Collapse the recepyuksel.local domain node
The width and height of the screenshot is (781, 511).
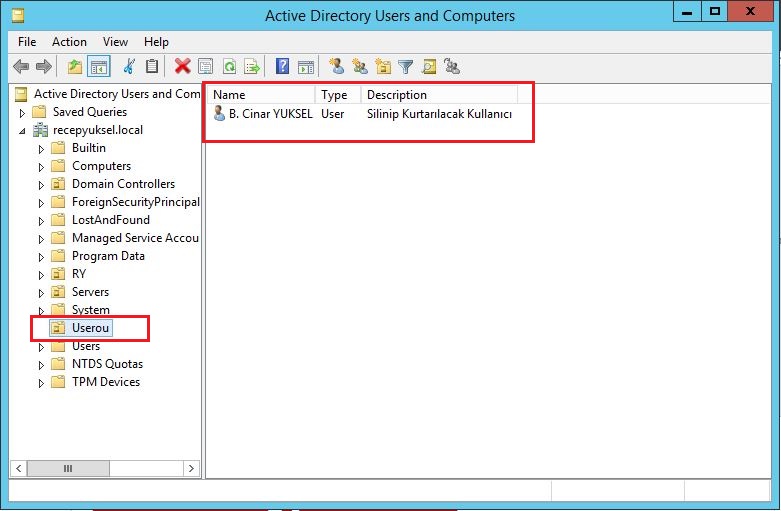[x=22, y=131]
